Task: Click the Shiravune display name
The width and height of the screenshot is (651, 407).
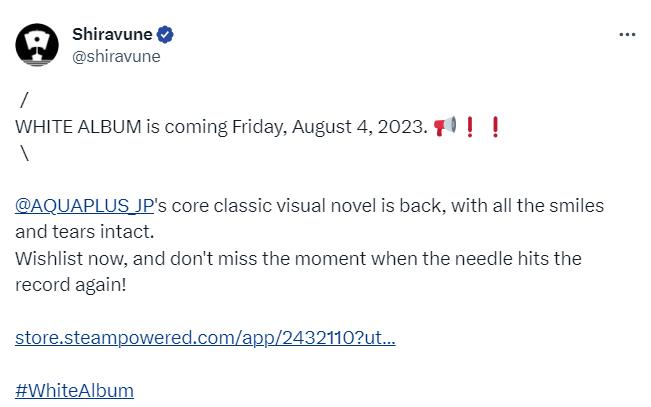Action: click(x=113, y=35)
